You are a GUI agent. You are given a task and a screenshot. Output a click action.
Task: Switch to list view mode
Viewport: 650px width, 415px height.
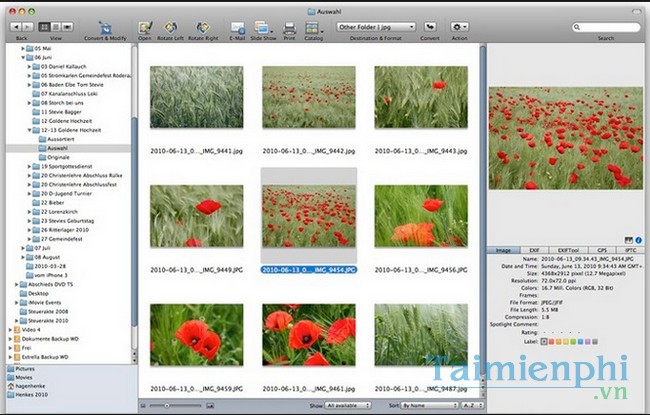[x=56, y=27]
